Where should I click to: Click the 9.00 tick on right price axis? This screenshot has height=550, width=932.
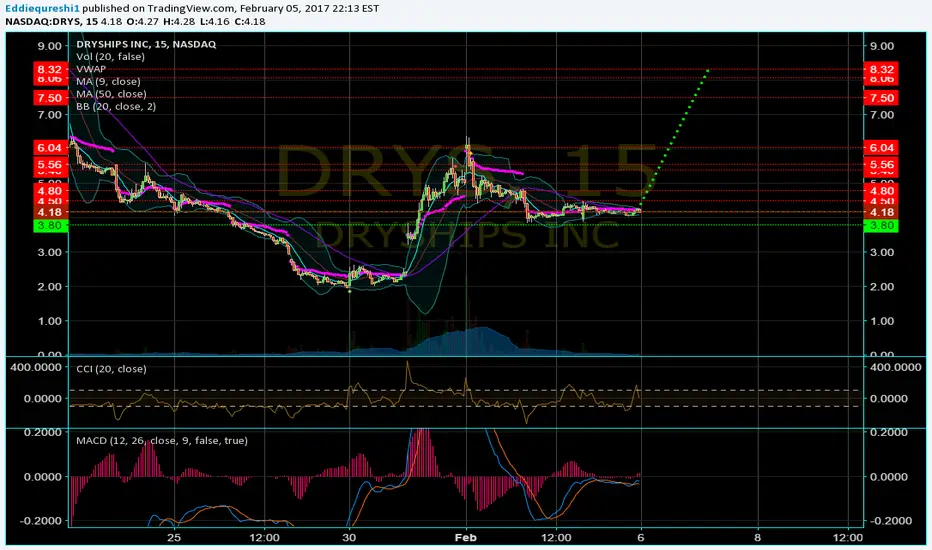point(882,46)
